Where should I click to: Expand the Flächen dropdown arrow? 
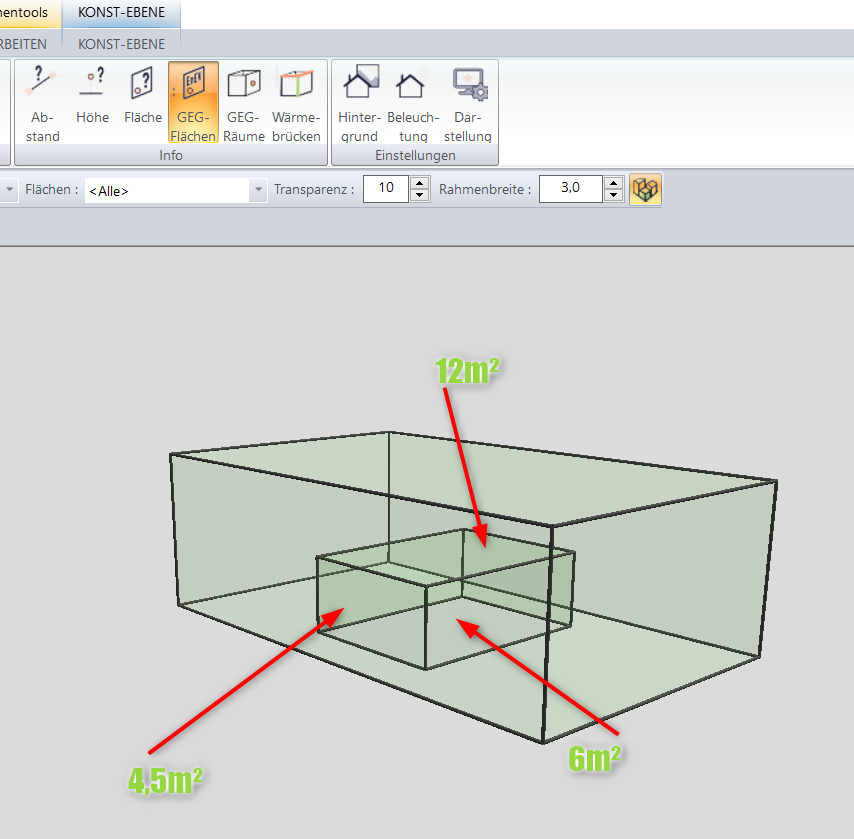point(258,190)
